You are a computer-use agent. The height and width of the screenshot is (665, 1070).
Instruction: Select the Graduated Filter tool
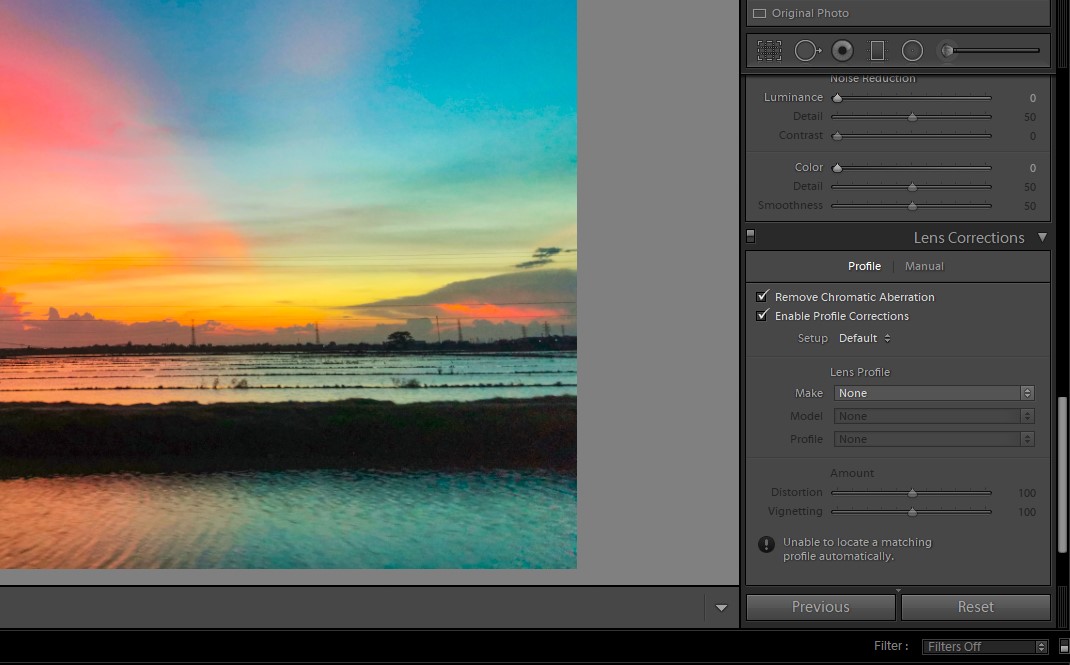pyautogui.click(x=877, y=50)
